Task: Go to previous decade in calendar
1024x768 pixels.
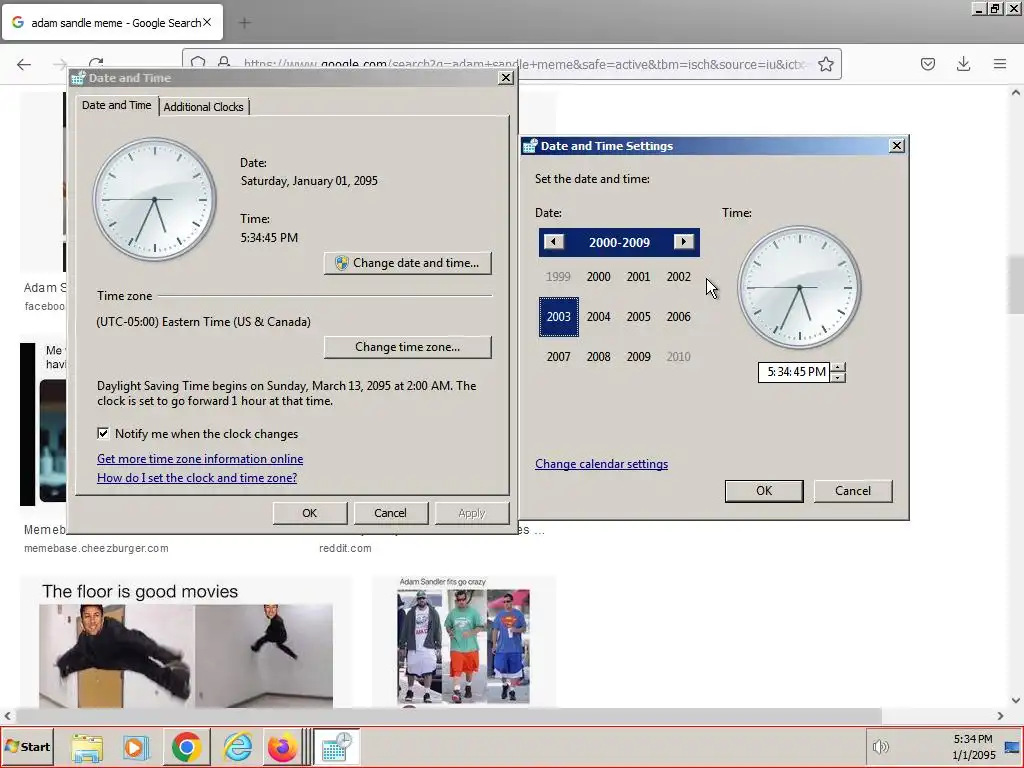Action: pyautogui.click(x=553, y=242)
